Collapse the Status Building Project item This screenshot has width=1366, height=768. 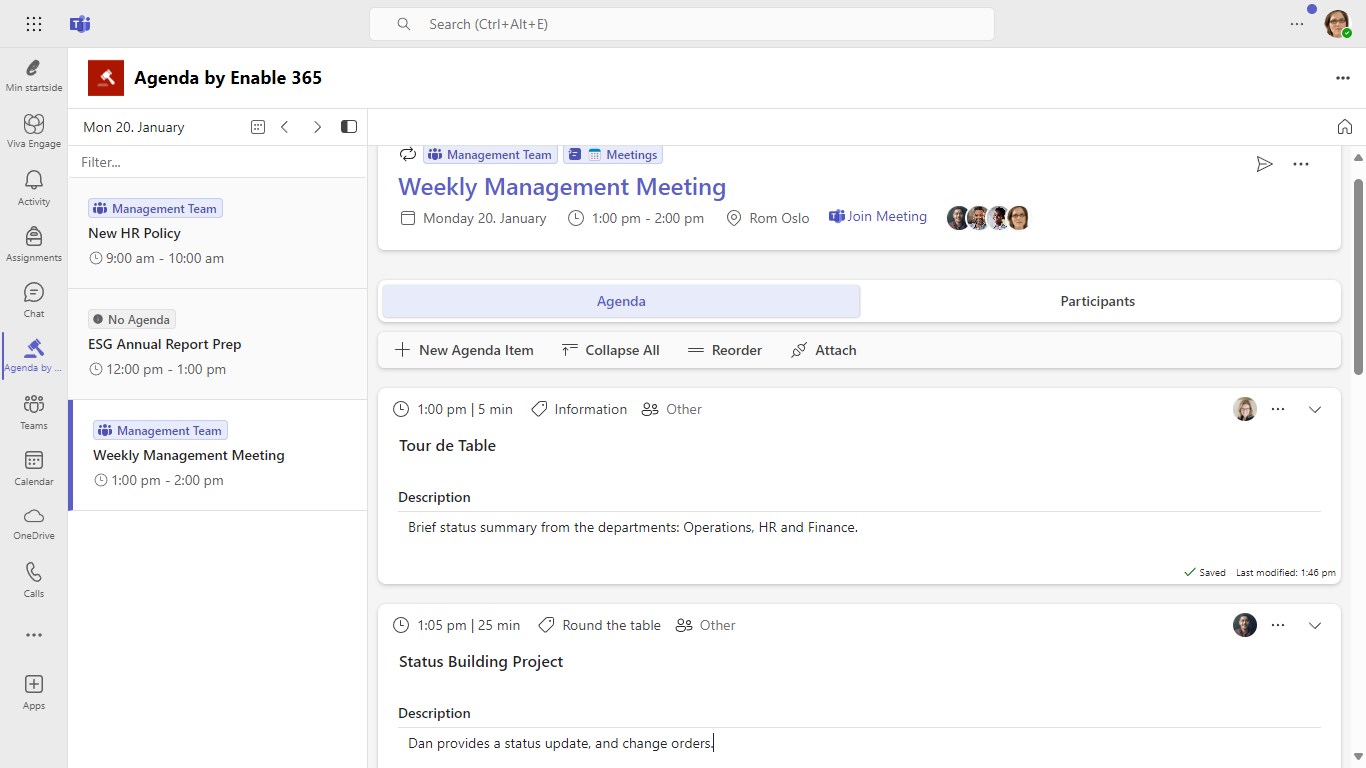tap(1315, 625)
